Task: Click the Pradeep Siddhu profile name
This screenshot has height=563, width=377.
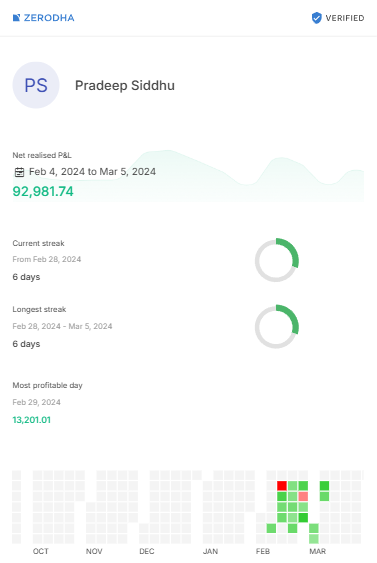Action: 125,85
